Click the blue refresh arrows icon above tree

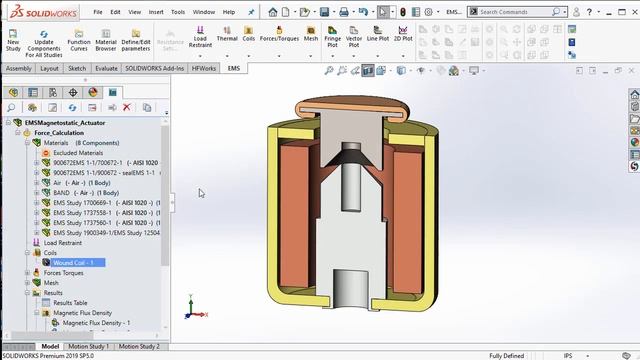72,107
